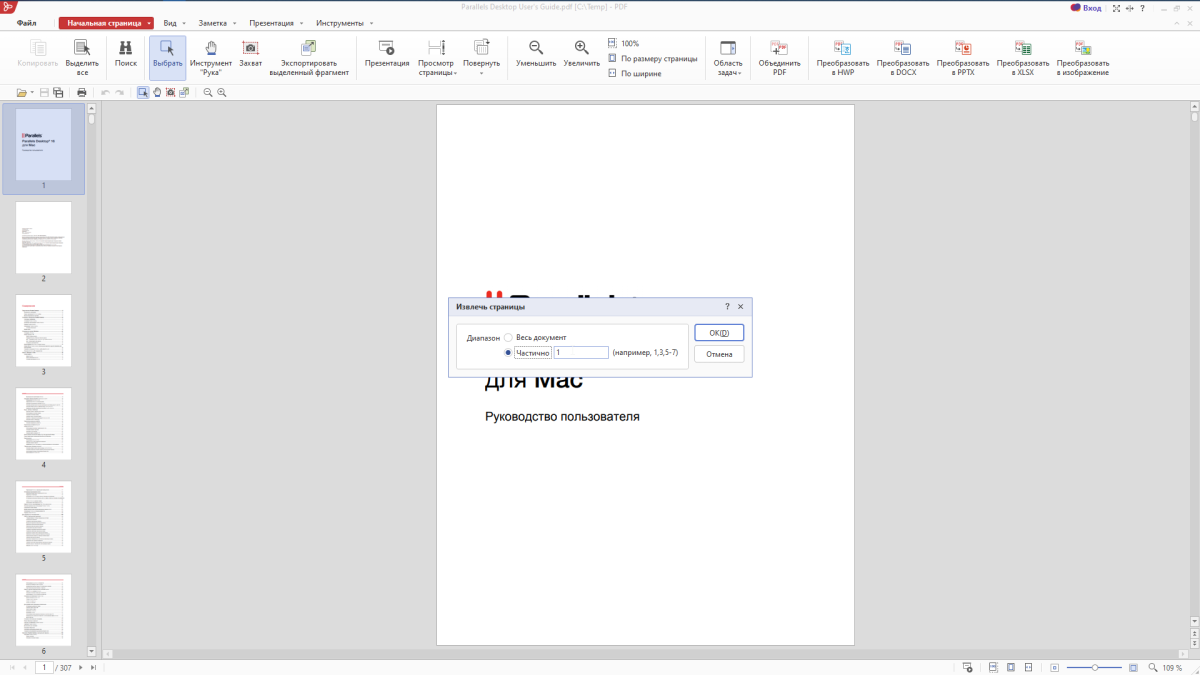Image resolution: width=1200 pixels, height=675 pixels.
Task: Click presentation play icon in status bar
Action: [x=968, y=667]
